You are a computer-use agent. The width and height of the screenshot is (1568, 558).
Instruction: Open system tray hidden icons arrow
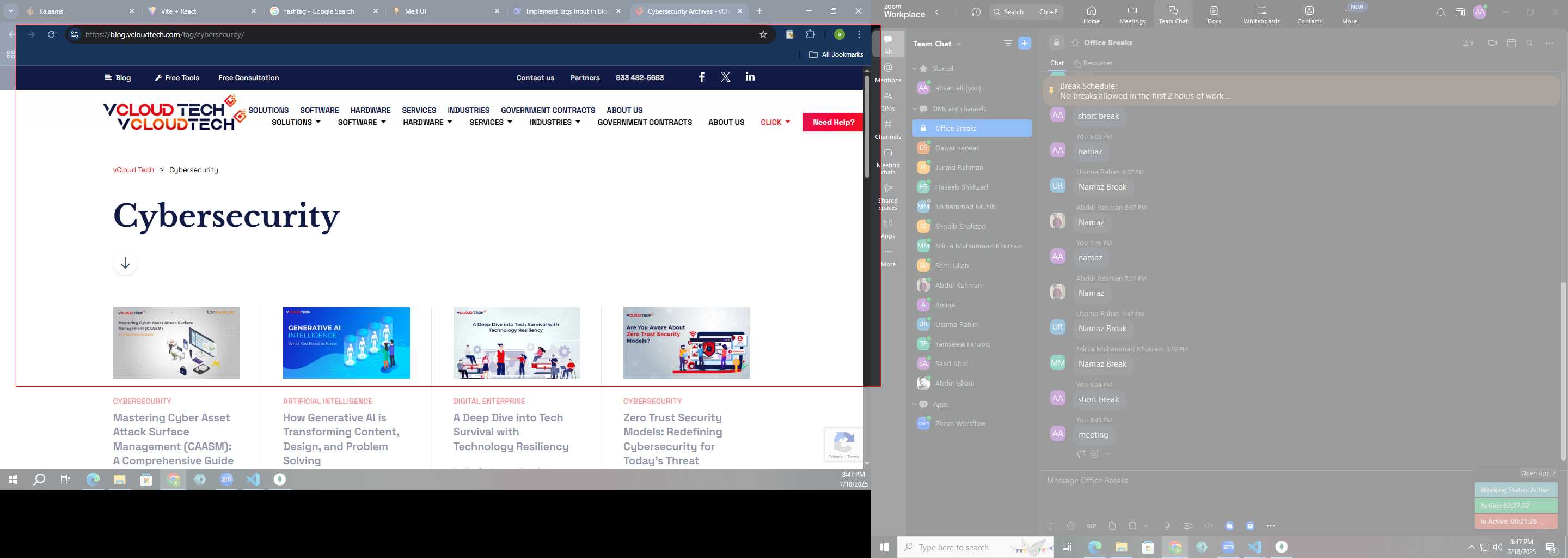1471,547
